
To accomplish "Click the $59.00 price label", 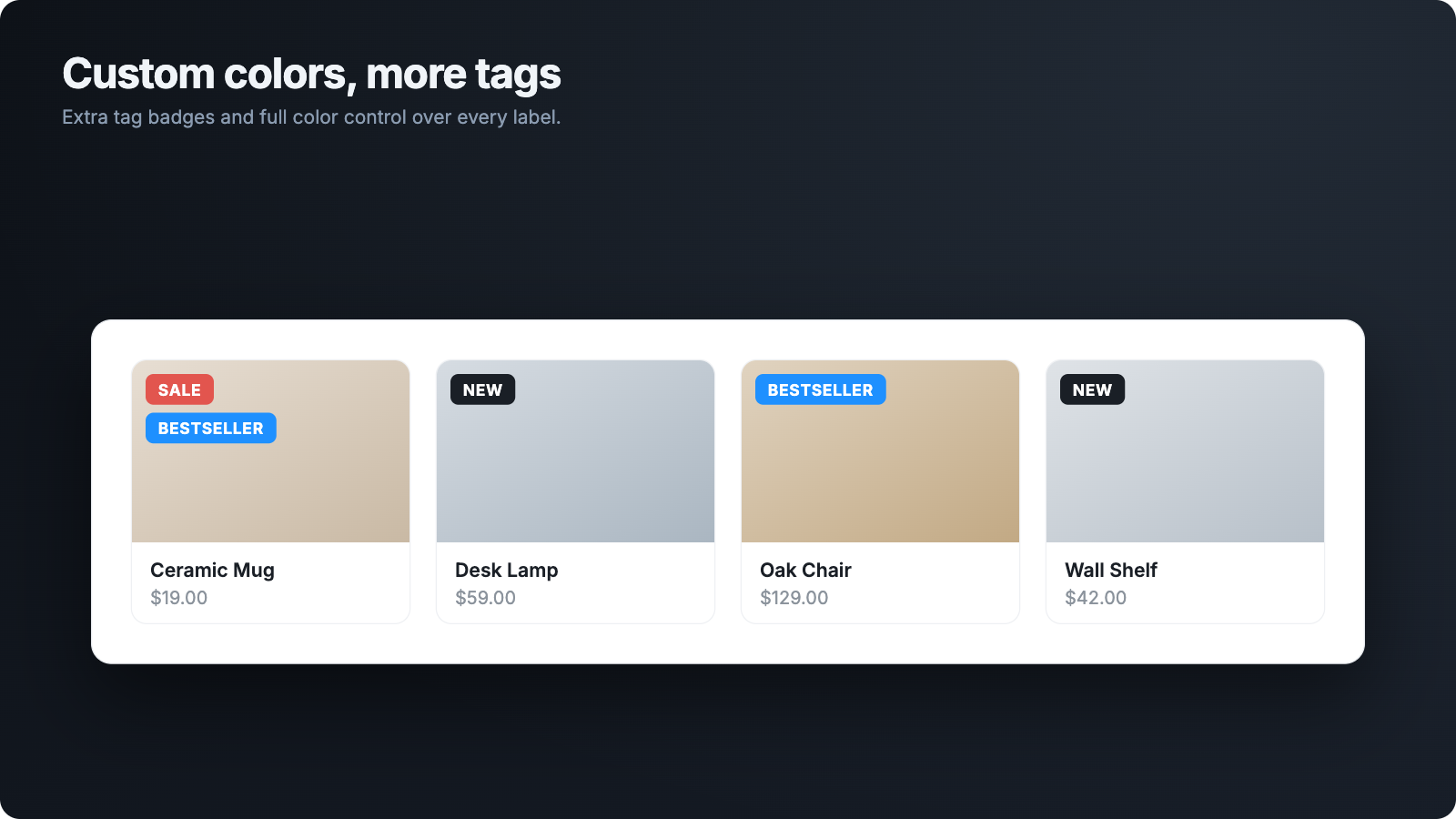I will [x=485, y=598].
